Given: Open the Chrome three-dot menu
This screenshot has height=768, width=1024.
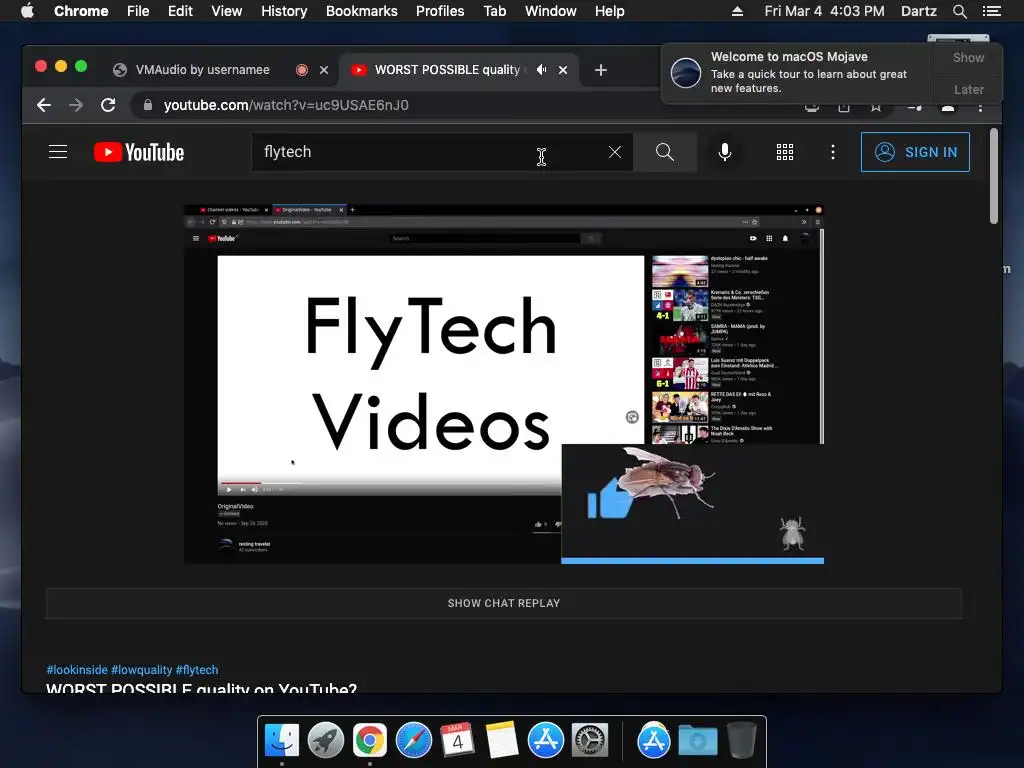Looking at the screenshot, I should [x=980, y=107].
